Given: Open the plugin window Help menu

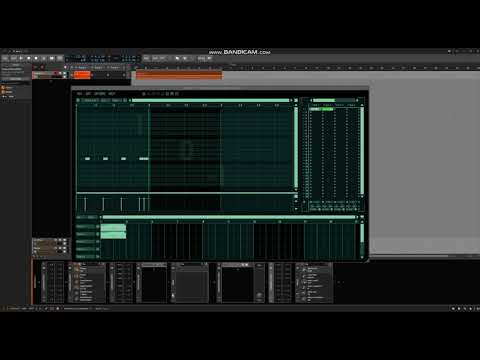Looking at the screenshot, I should (112, 94).
